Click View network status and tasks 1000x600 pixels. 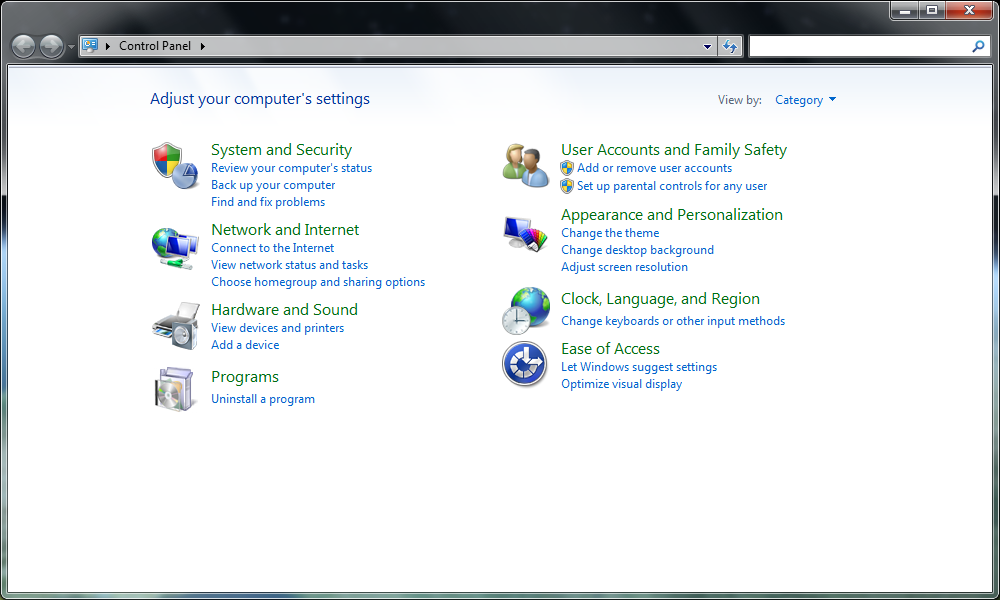point(290,265)
